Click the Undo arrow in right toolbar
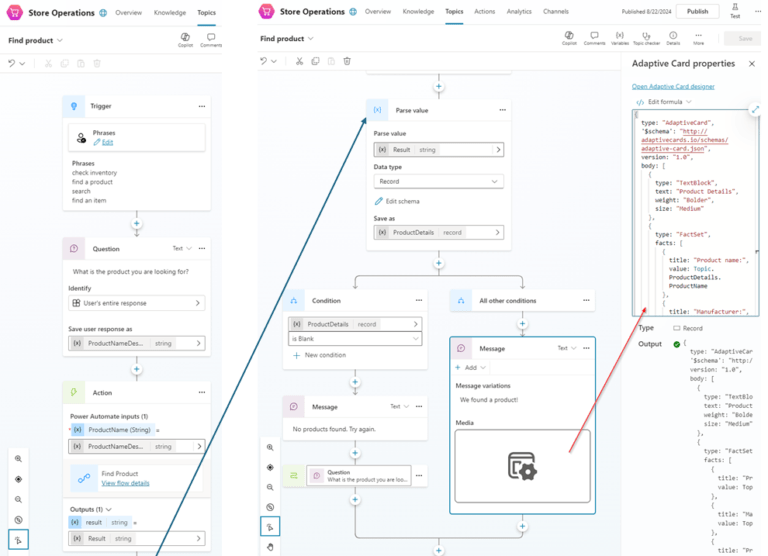This screenshot has height=556, width=768. pos(264,61)
